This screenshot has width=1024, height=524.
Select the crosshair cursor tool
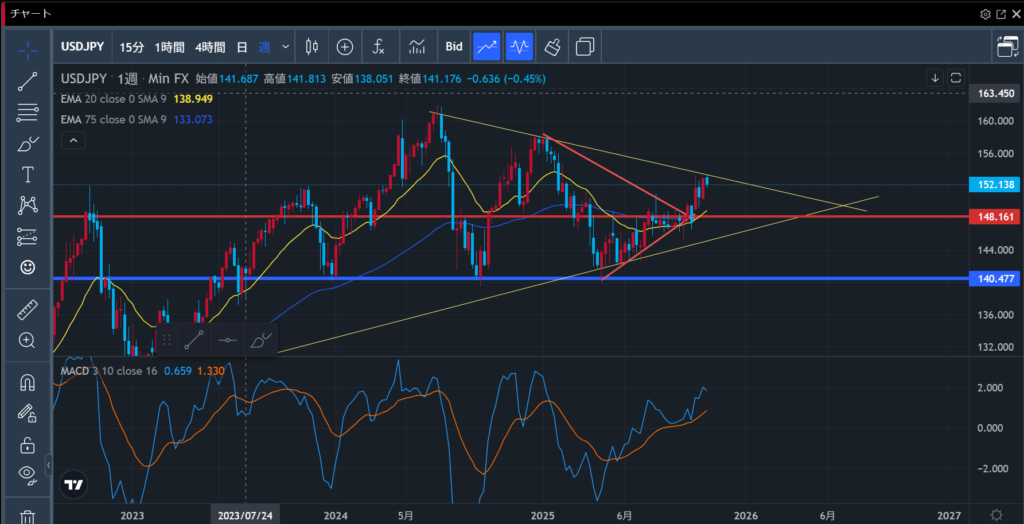(x=28, y=47)
